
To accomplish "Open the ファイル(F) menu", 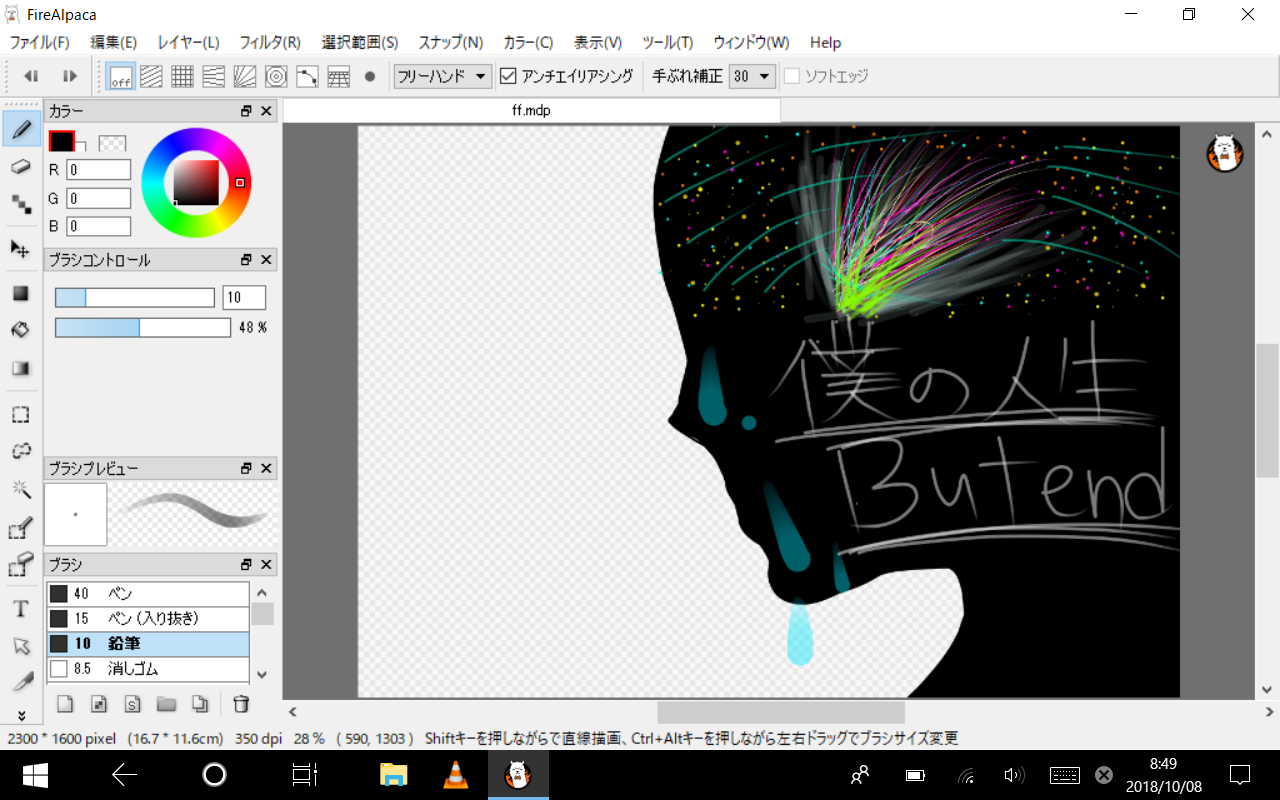I will [40, 43].
